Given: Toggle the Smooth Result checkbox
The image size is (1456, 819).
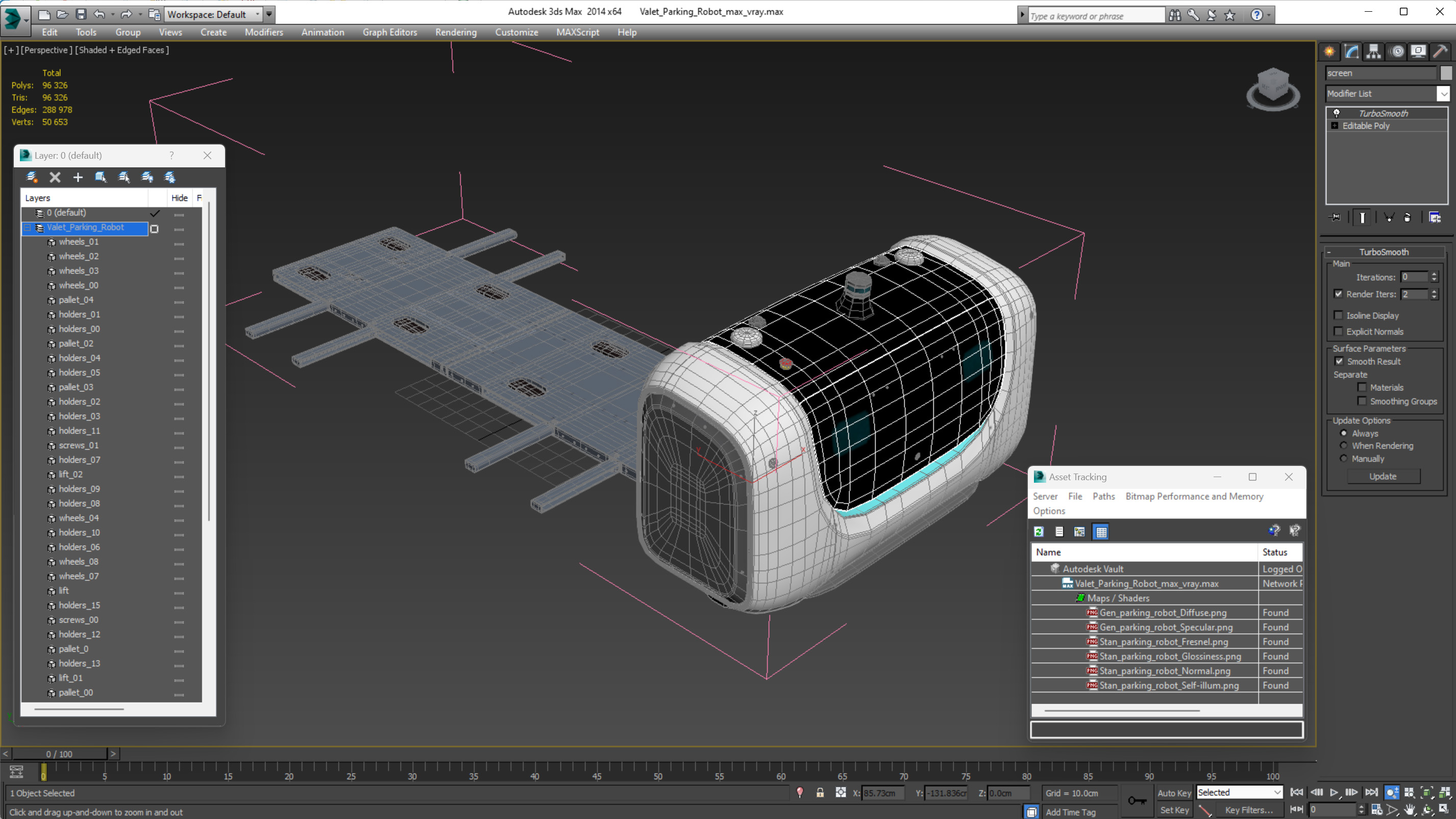Looking at the screenshot, I should pyautogui.click(x=1339, y=361).
